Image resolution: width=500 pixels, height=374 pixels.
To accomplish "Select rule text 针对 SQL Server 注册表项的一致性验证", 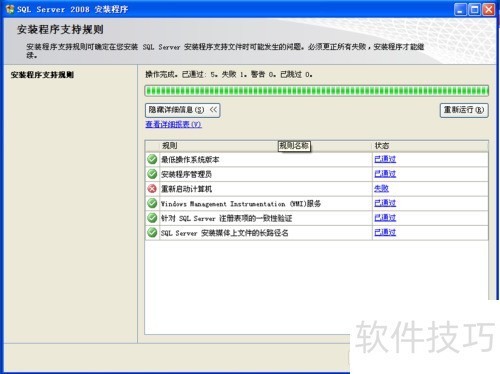I will [227, 218].
